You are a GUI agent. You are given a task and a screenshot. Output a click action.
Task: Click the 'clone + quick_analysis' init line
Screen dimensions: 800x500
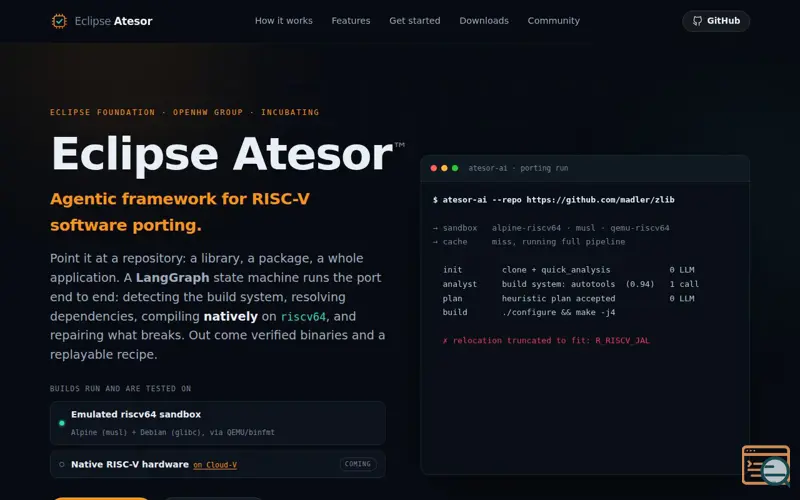[556, 270]
